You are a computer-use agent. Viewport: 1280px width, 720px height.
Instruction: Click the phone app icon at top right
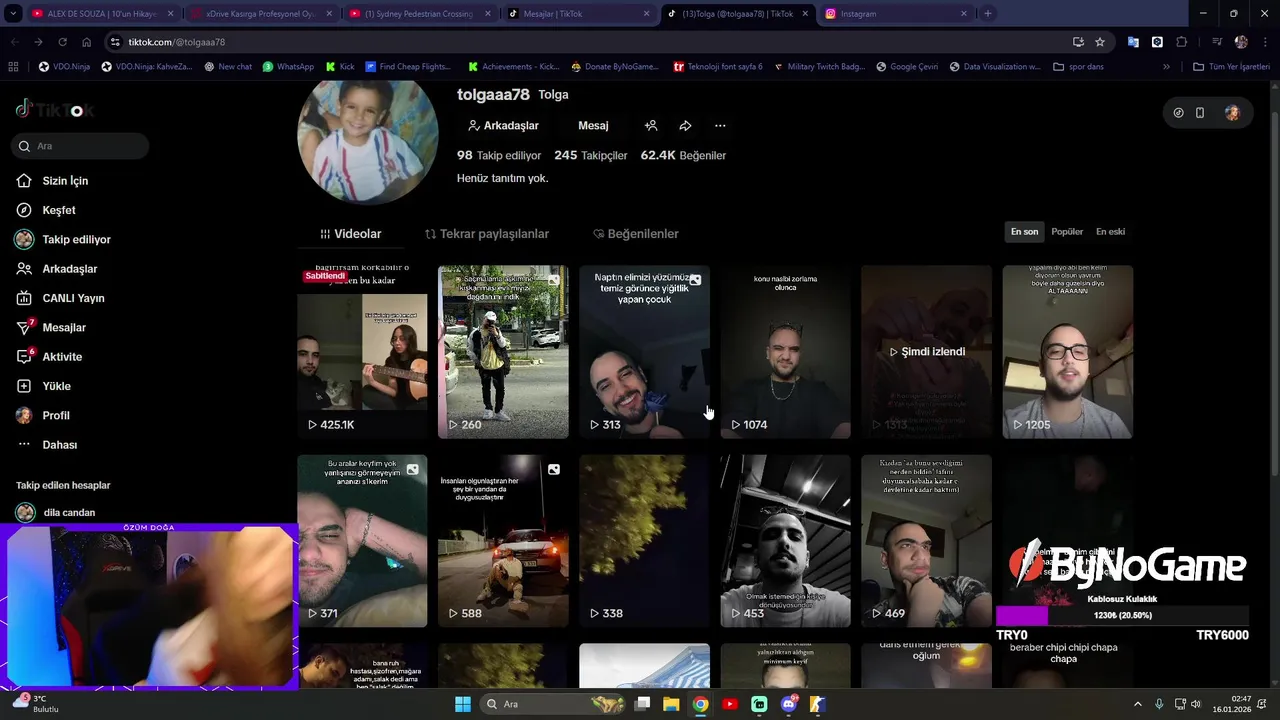coord(1200,113)
